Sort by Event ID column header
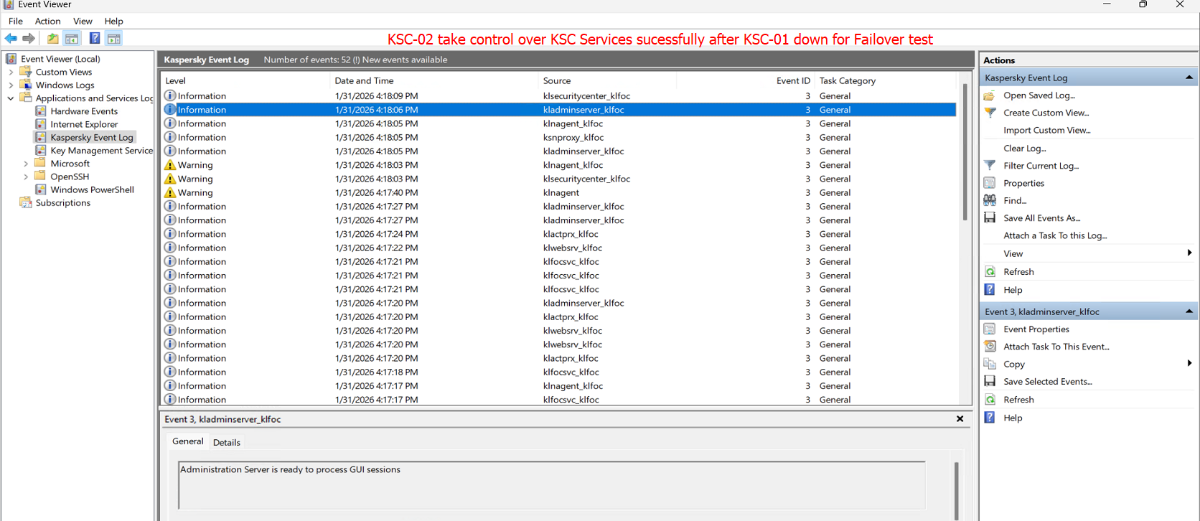The image size is (1200, 521). [746, 81]
